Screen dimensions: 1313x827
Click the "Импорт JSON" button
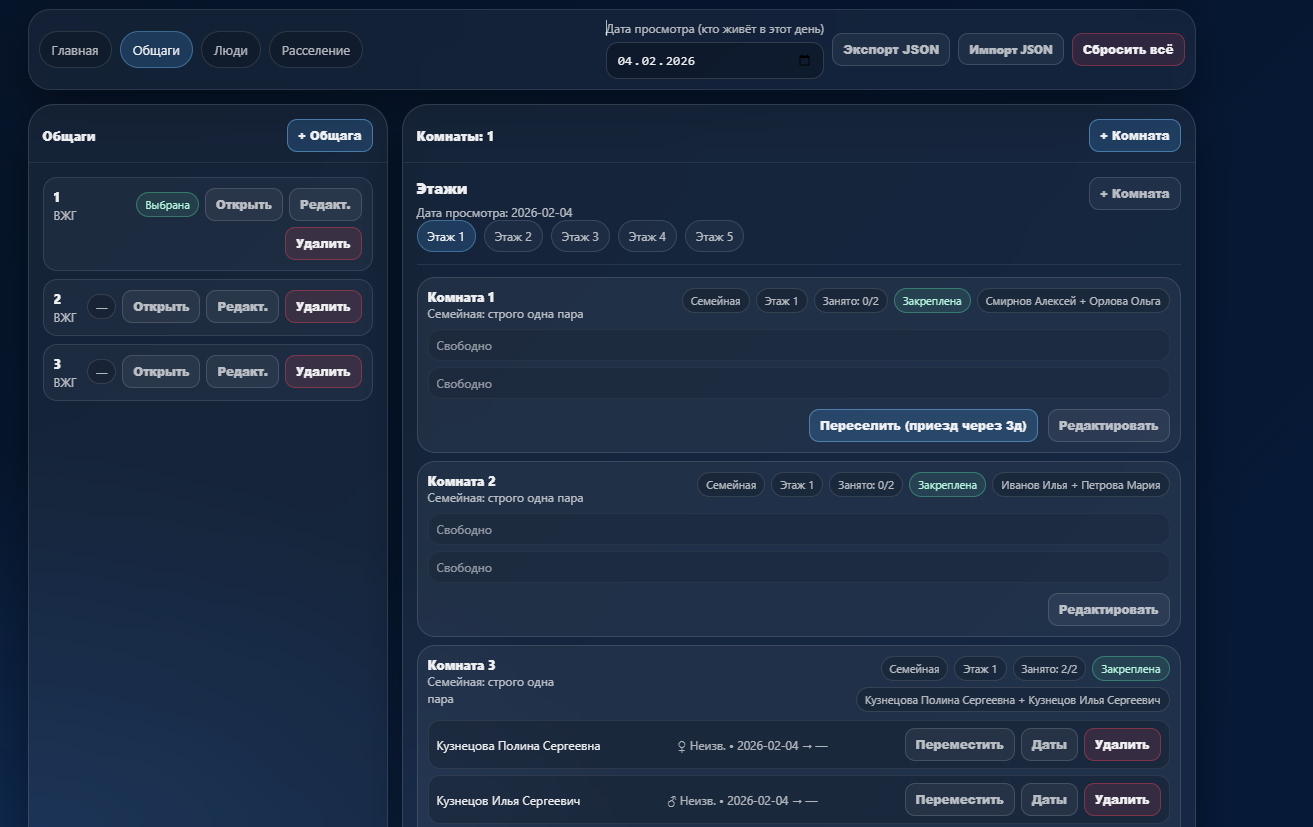point(1010,50)
